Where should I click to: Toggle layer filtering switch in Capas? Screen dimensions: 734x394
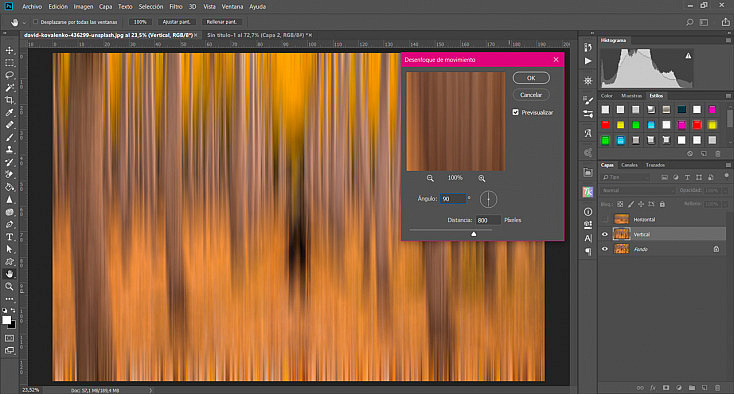pyautogui.click(x=726, y=176)
